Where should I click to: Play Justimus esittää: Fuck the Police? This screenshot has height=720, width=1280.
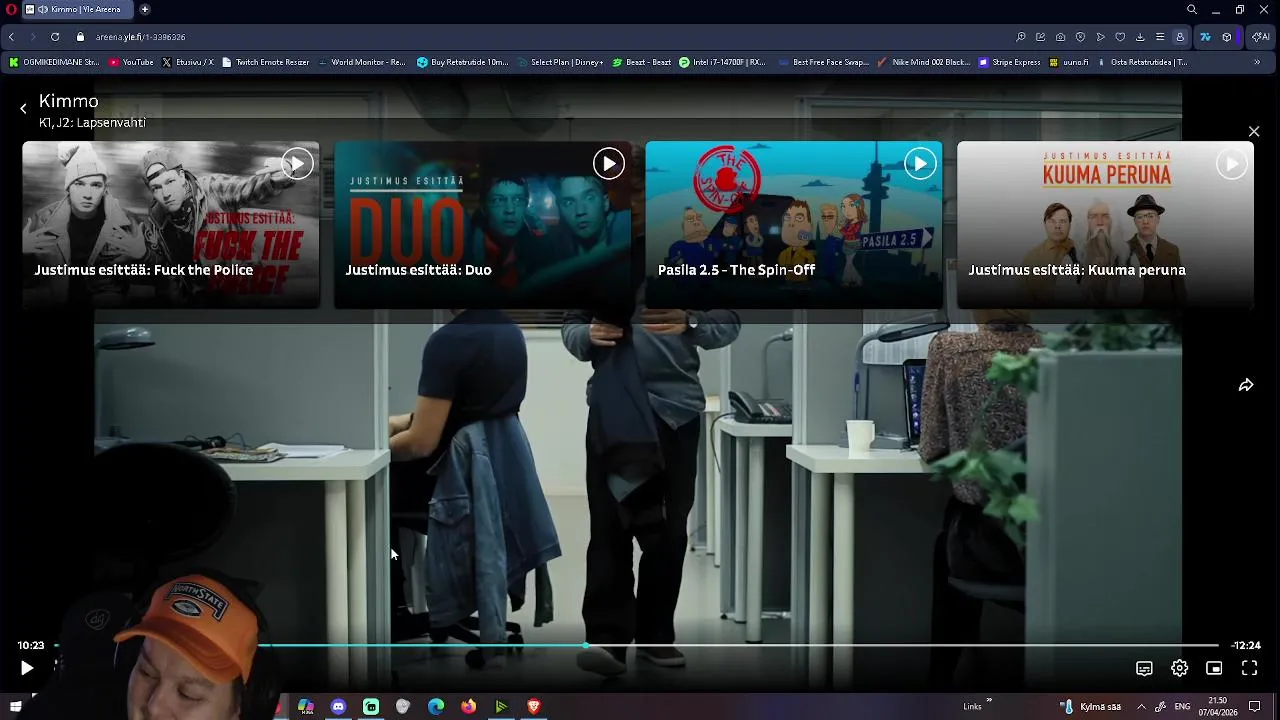click(297, 164)
